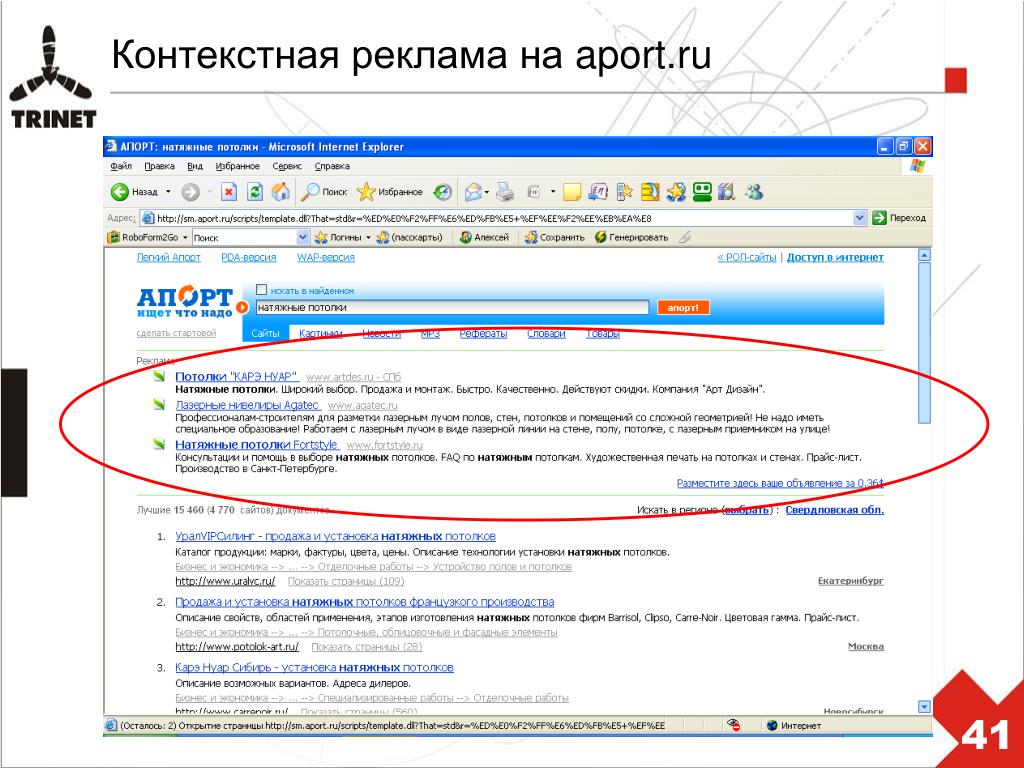Open the Свердловская обл. region link
The image size is (1024, 768).
[835, 510]
